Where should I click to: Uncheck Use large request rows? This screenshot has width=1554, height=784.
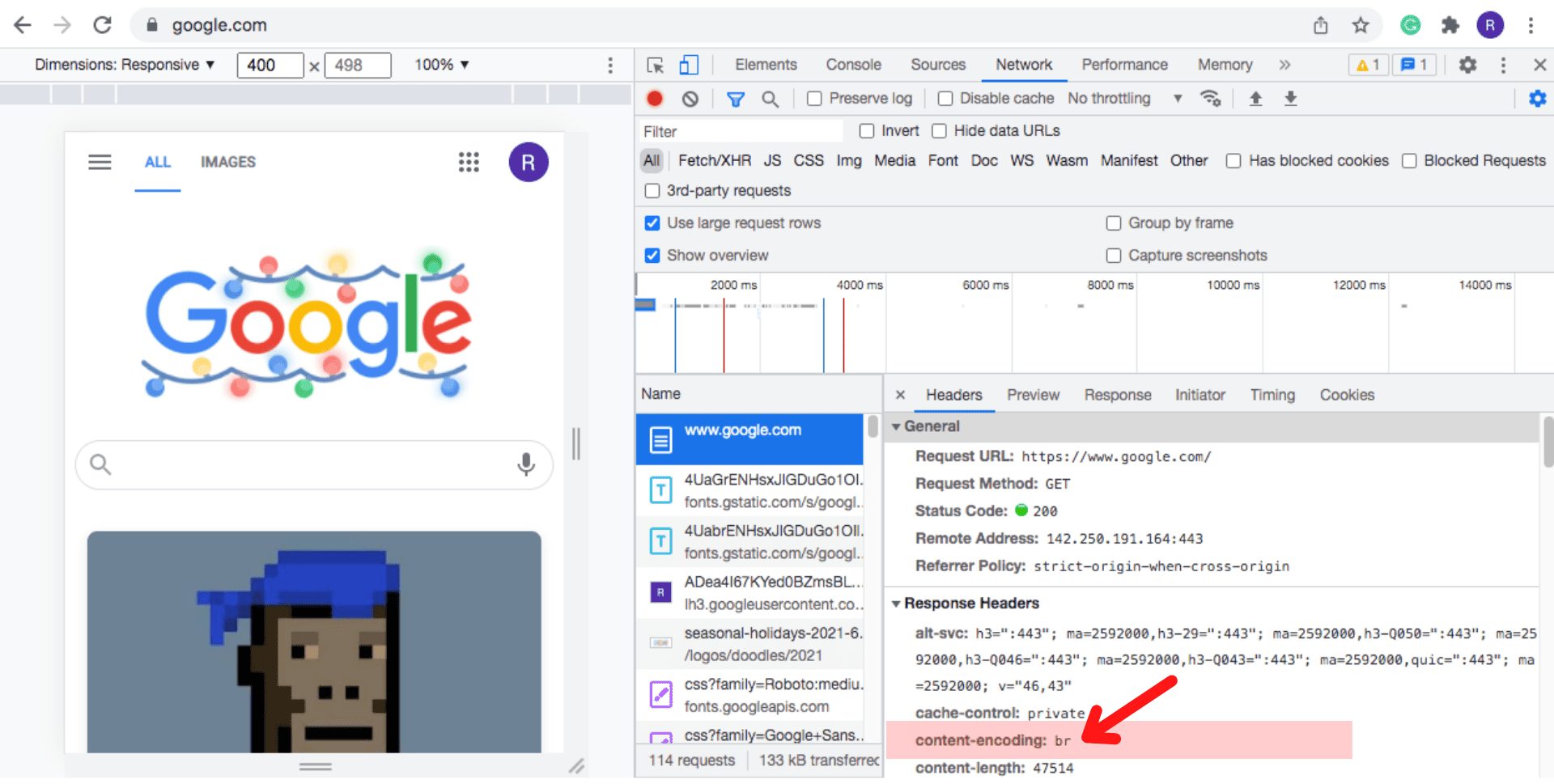pyautogui.click(x=652, y=223)
